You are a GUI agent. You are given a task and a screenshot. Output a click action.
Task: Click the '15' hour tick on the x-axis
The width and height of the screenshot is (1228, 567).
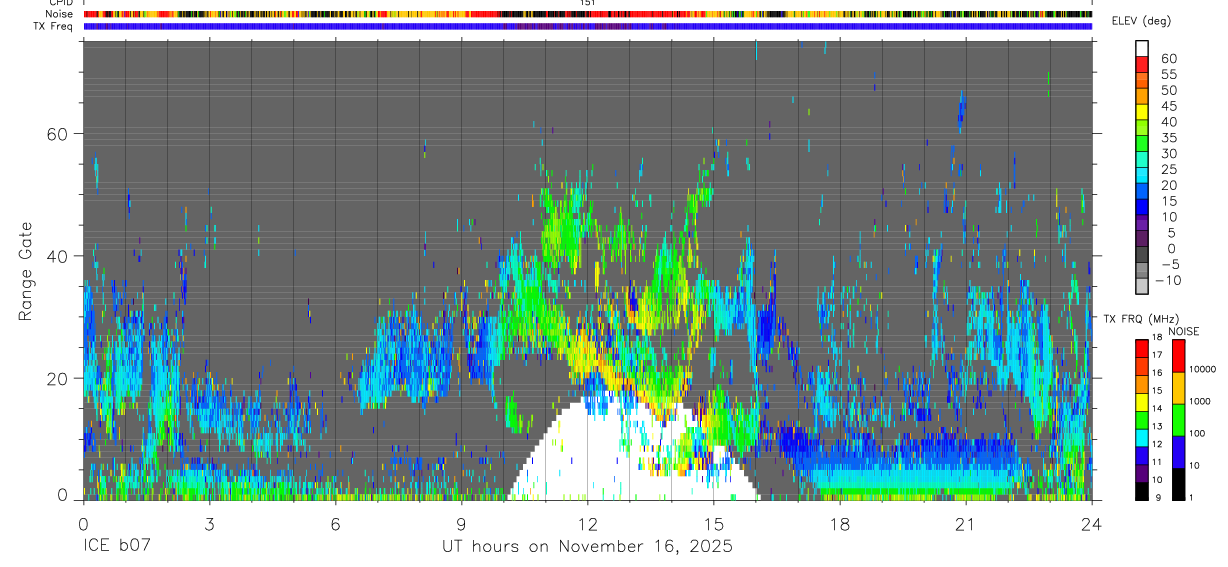coord(713,523)
